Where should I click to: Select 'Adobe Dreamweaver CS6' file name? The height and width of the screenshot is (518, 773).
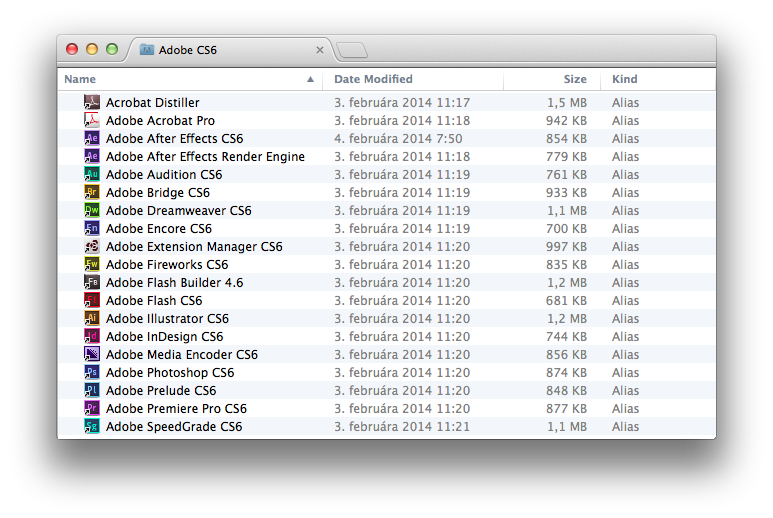178,210
